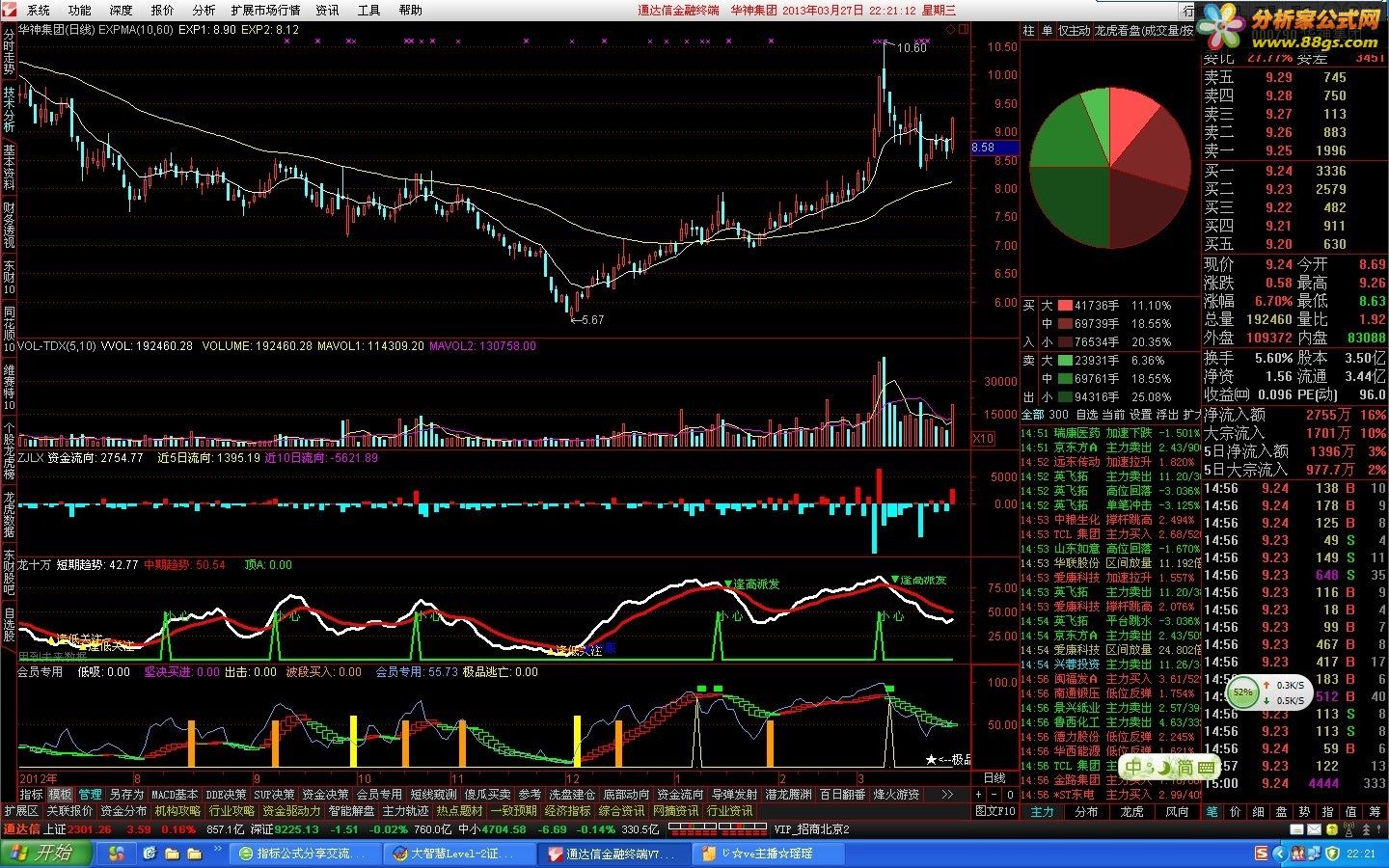This screenshot has height=868, width=1389.
Task: Open Sogou input tray icon
Action: pyautogui.click(x=1261, y=853)
